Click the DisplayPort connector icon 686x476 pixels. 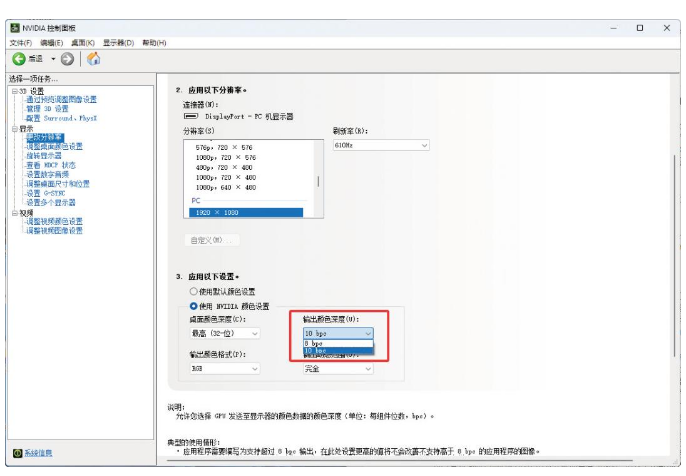coord(190,116)
